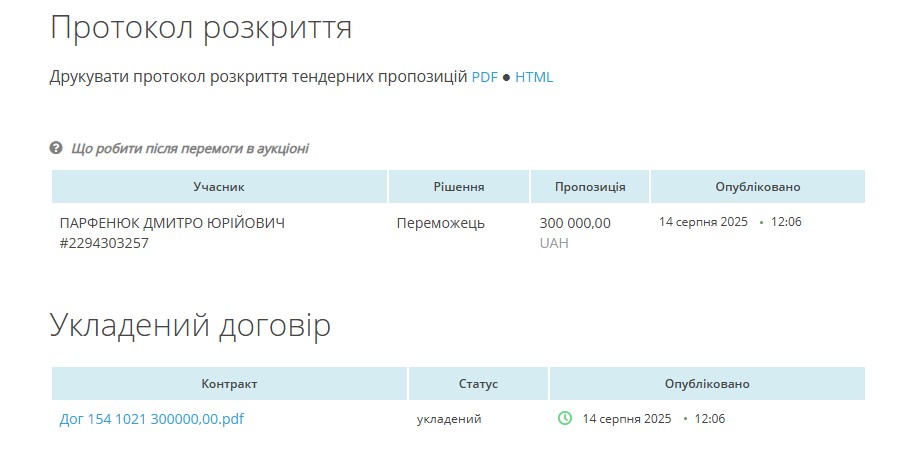The height and width of the screenshot is (474, 908).
Task: Click contract row date 14 серпня 2025
Action: pyautogui.click(x=627, y=418)
